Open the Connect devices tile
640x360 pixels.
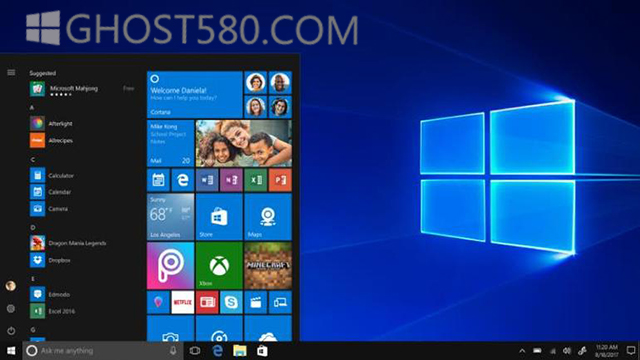pyautogui.click(x=280, y=302)
